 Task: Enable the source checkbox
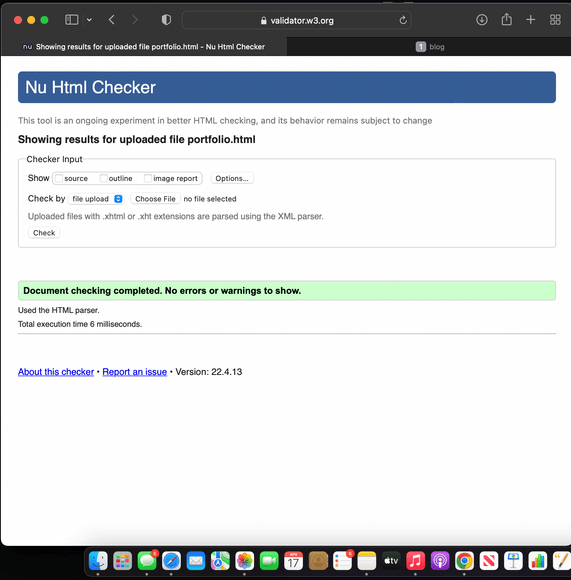point(59,178)
